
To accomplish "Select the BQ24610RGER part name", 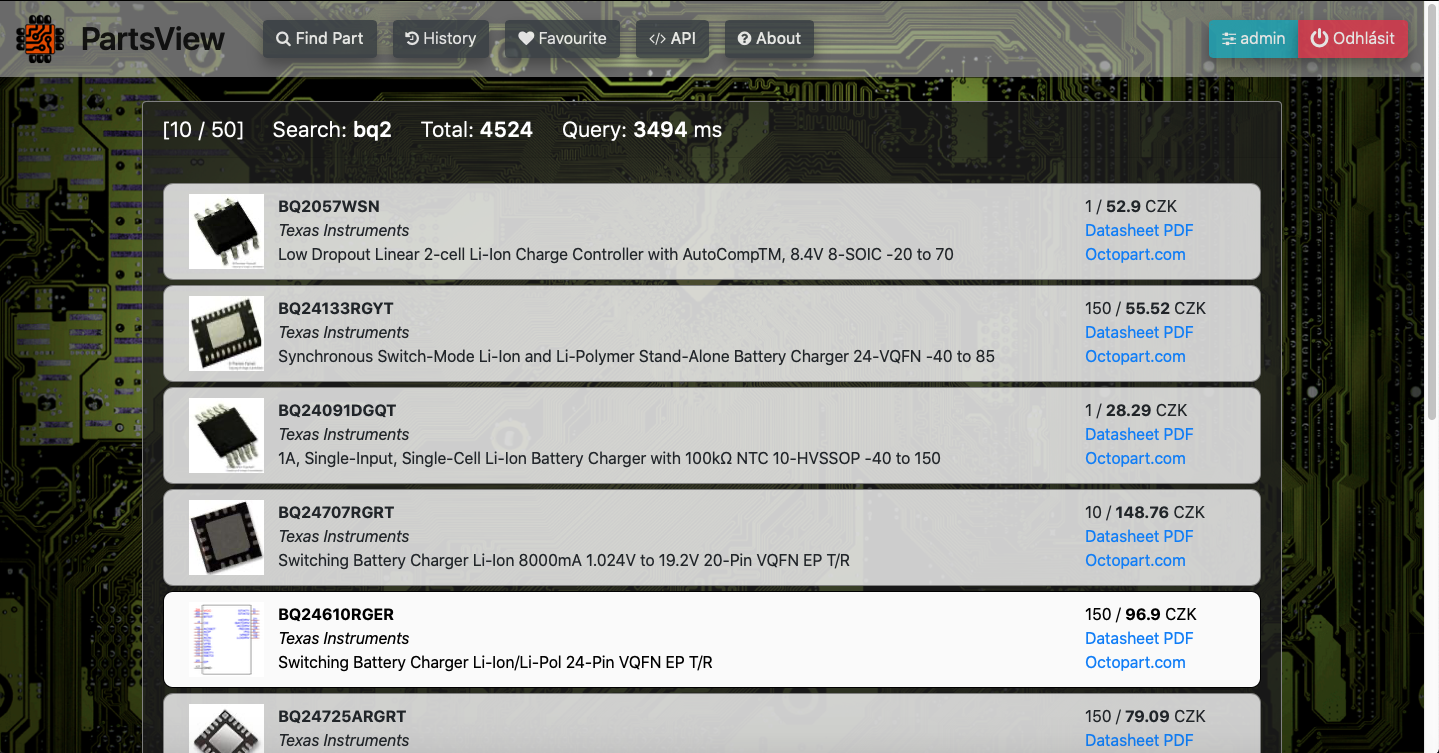I will tap(336, 614).
